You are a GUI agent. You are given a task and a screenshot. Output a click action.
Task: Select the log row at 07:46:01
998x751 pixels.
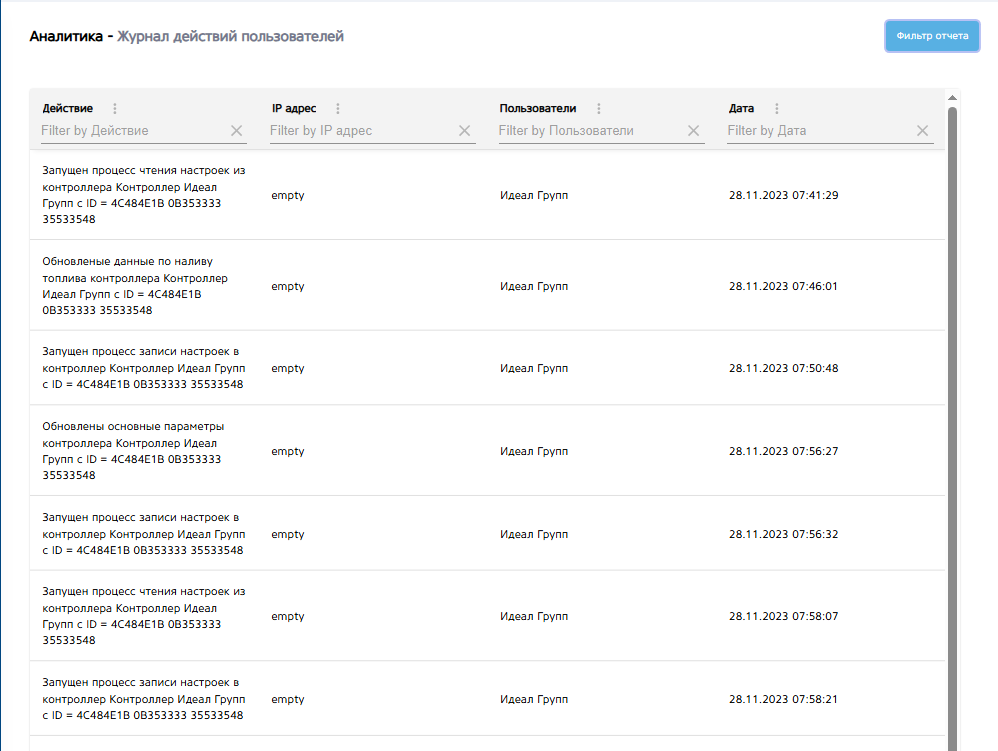point(487,286)
